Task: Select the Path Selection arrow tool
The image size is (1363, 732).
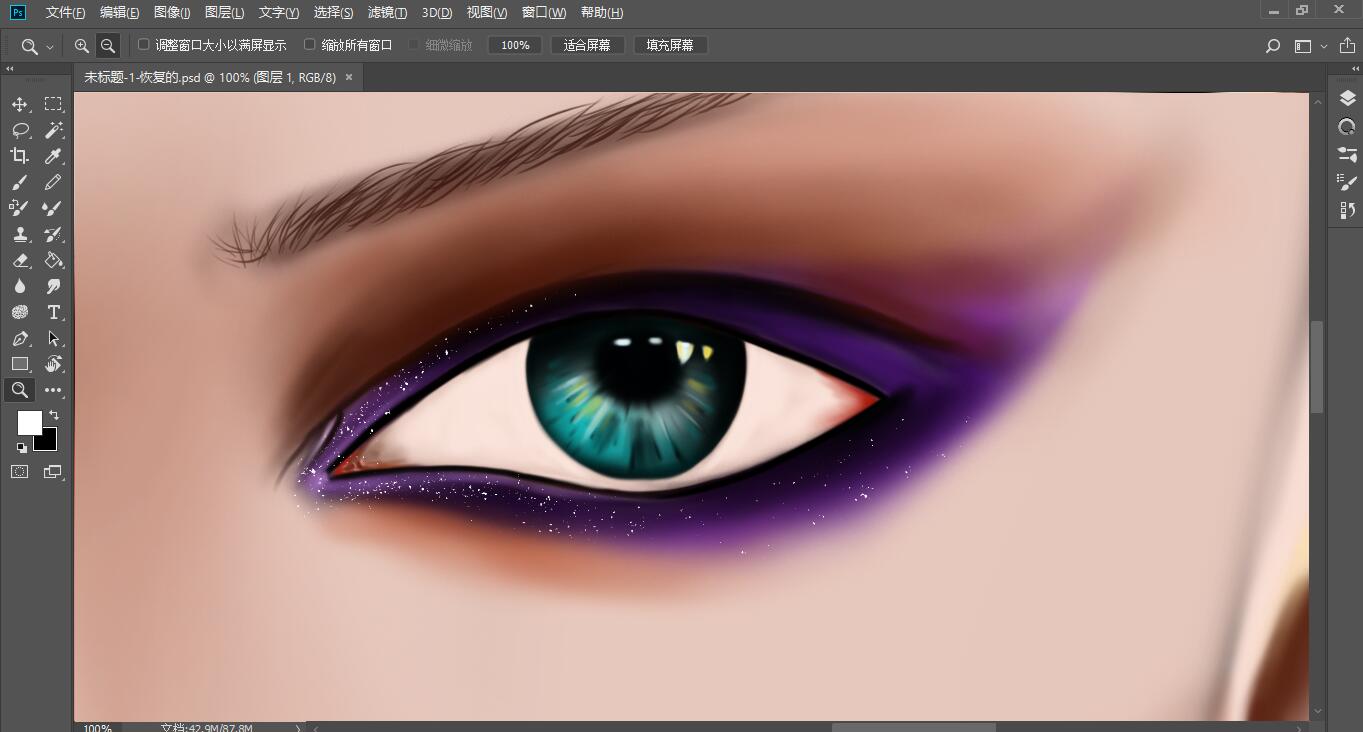Action: pos(53,338)
